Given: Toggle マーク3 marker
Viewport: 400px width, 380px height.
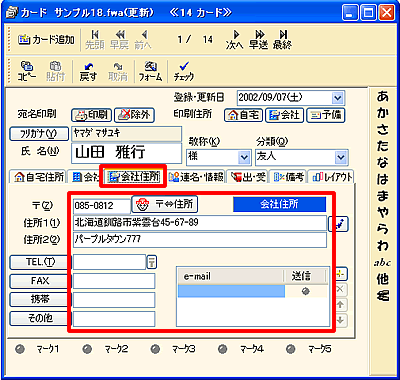Looking at the screenshot, I should (155, 349).
